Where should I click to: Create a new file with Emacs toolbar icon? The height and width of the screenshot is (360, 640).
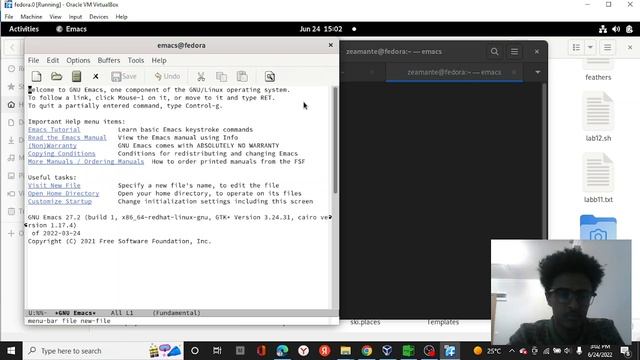pyautogui.click(x=36, y=76)
